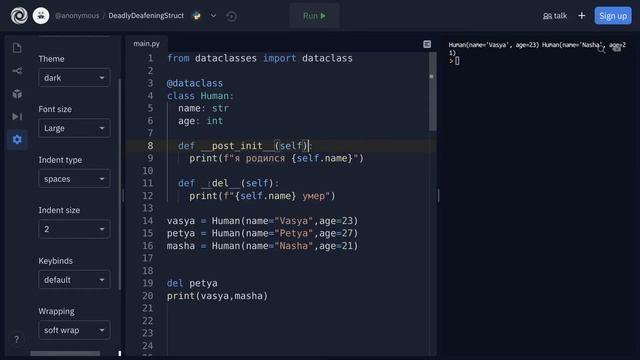Click the DeadlyDeafeningStruct repl name
640x360 pixels.
[x=146, y=16]
